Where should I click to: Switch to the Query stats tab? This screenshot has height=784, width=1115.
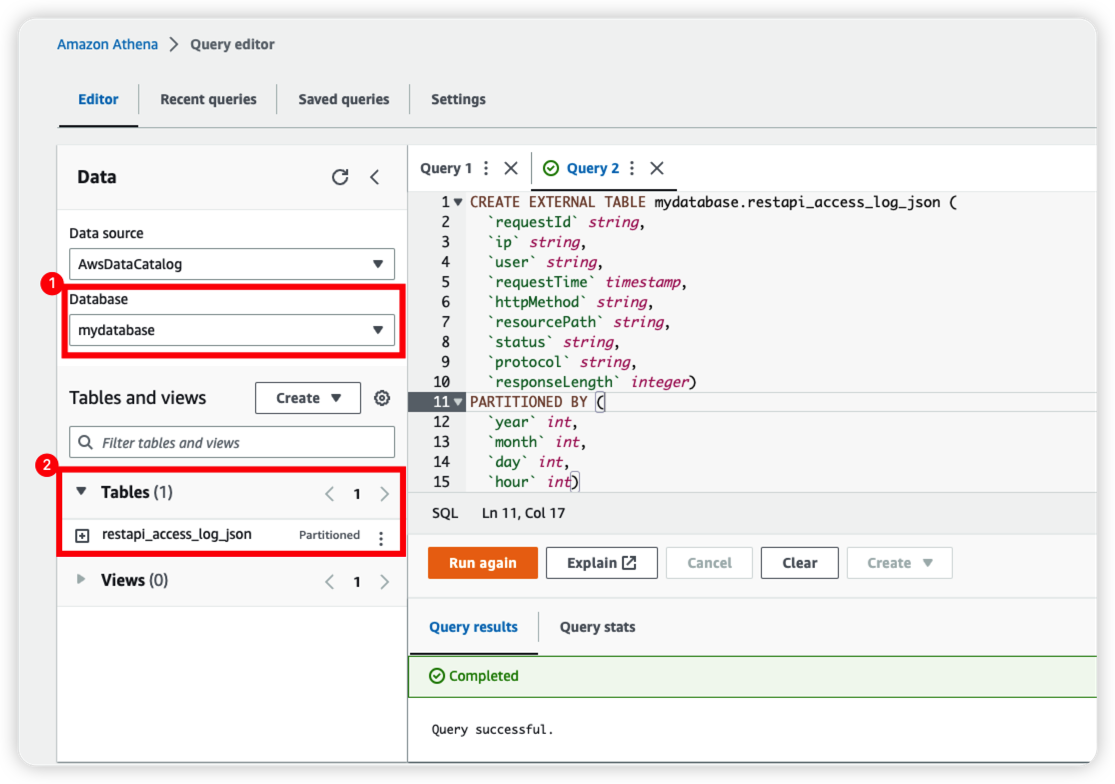pyautogui.click(x=597, y=627)
